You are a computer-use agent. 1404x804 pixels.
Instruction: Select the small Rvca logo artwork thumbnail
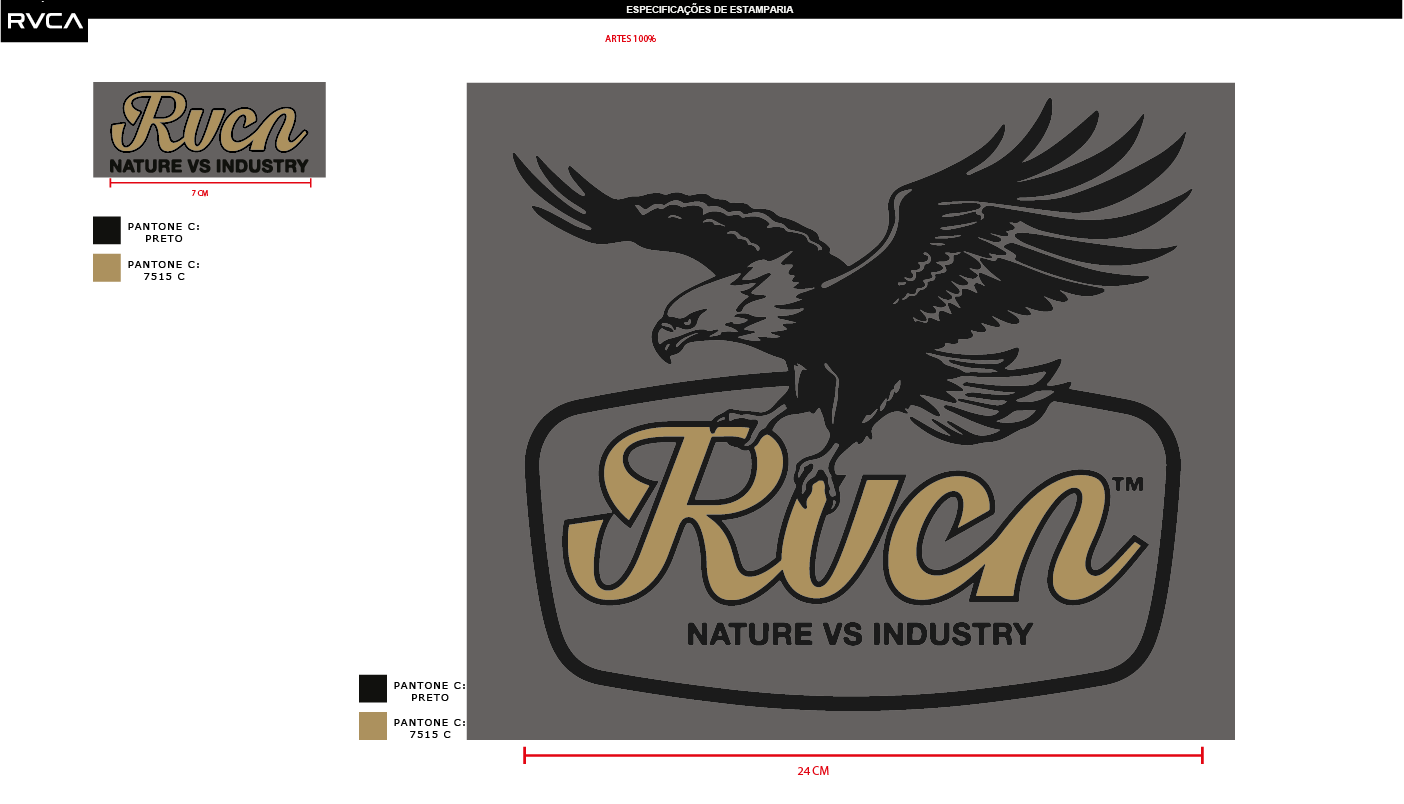[209, 130]
